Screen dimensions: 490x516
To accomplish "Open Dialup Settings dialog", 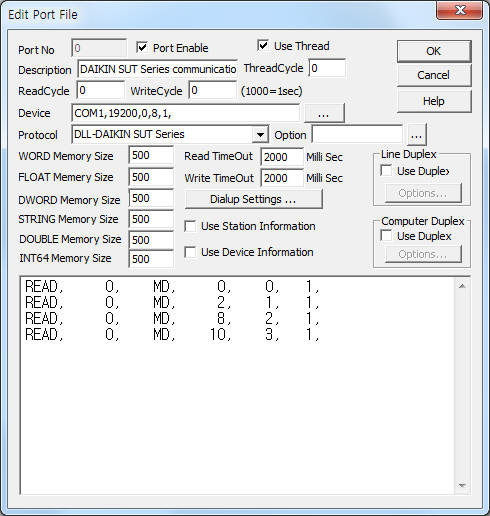I will click(x=253, y=199).
